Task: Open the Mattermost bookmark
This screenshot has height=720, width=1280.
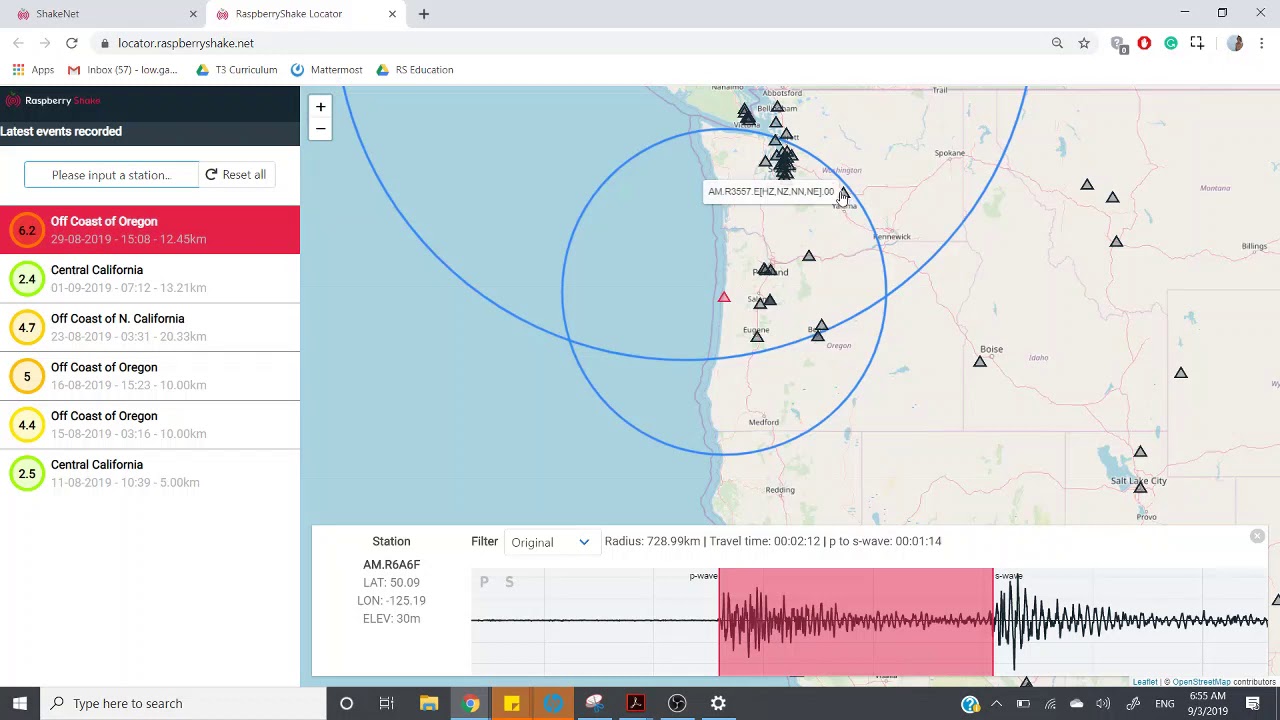Action: [326, 70]
